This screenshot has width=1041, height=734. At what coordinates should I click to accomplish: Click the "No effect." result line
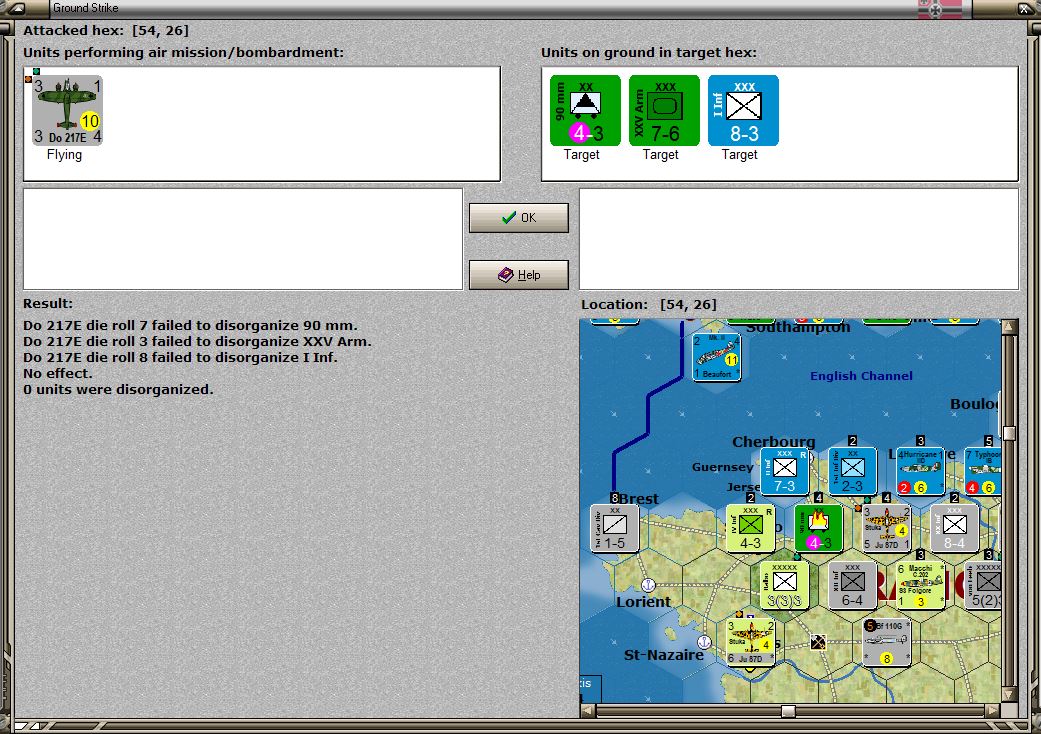(58, 374)
